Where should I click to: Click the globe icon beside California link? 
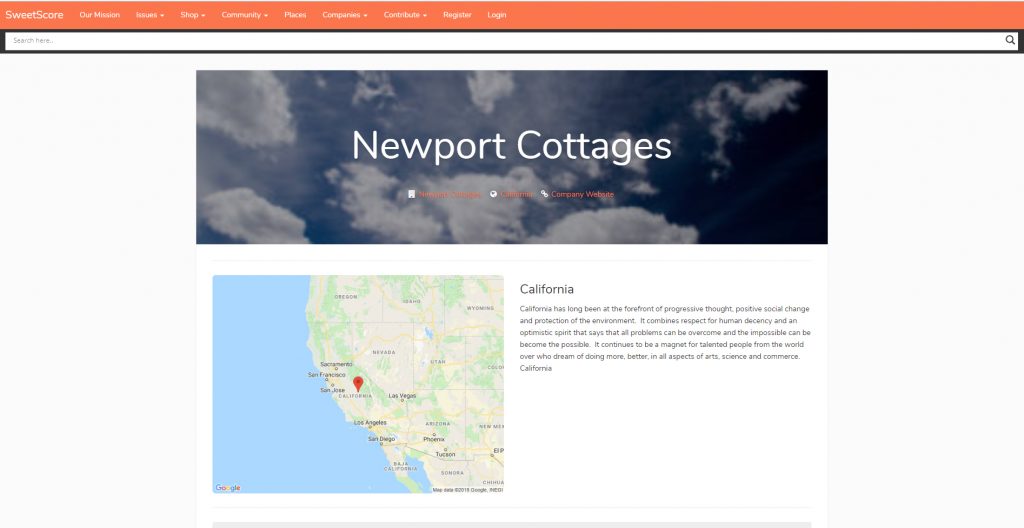tap(493, 194)
